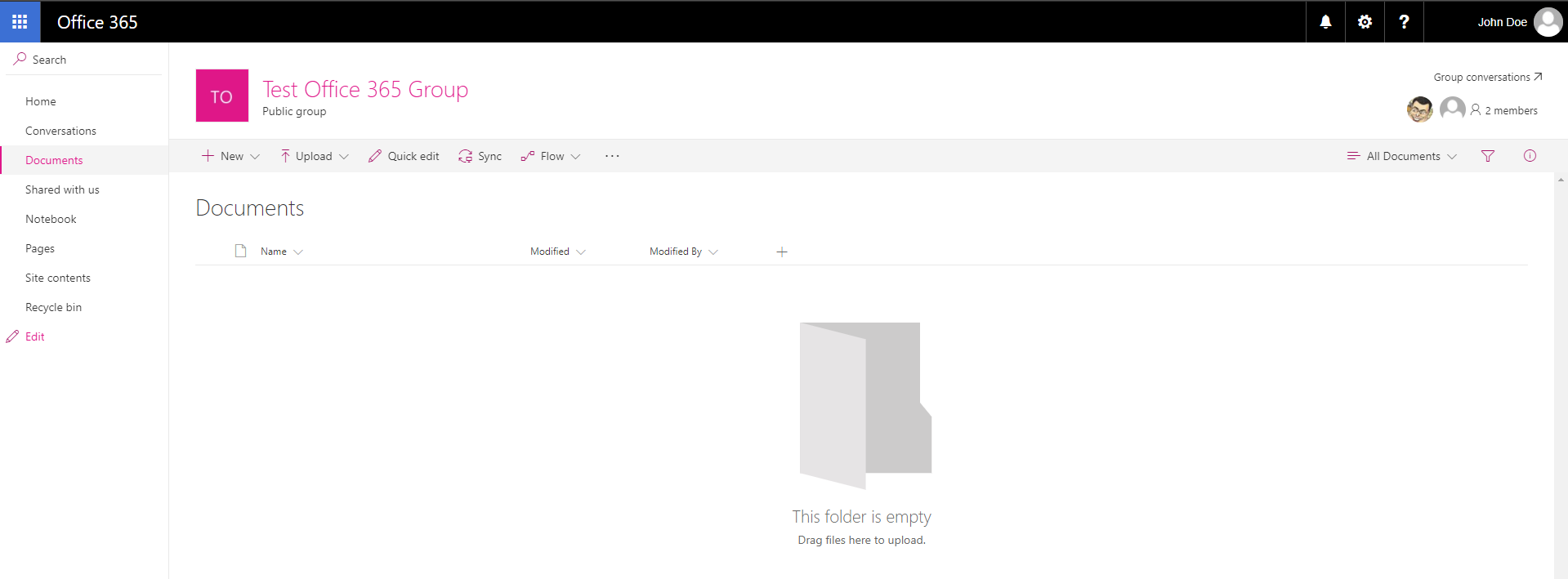
Task: Click the Edit navigation link
Action: 35,336
